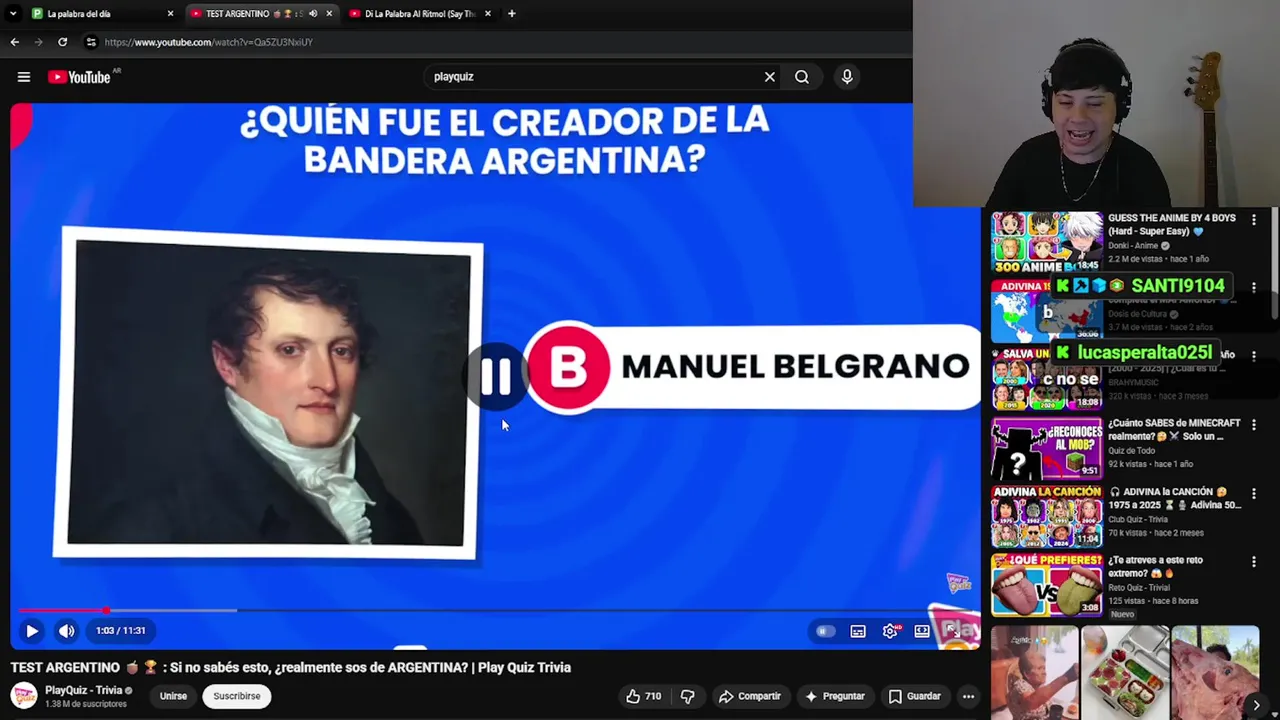Switch the player to theater mode
Image resolution: width=1280 pixels, height=720 pixels.
(922, 631)
